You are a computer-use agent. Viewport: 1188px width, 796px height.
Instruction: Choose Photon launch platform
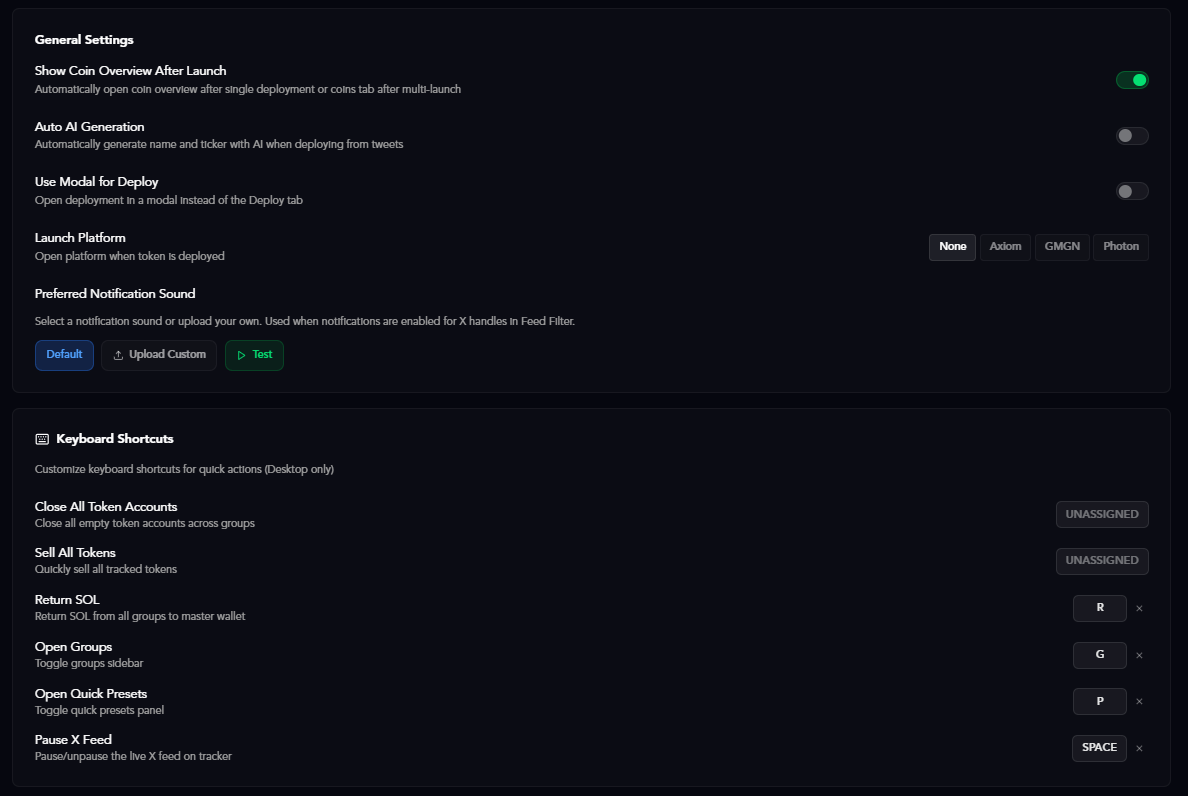[x=1120, y=247]
